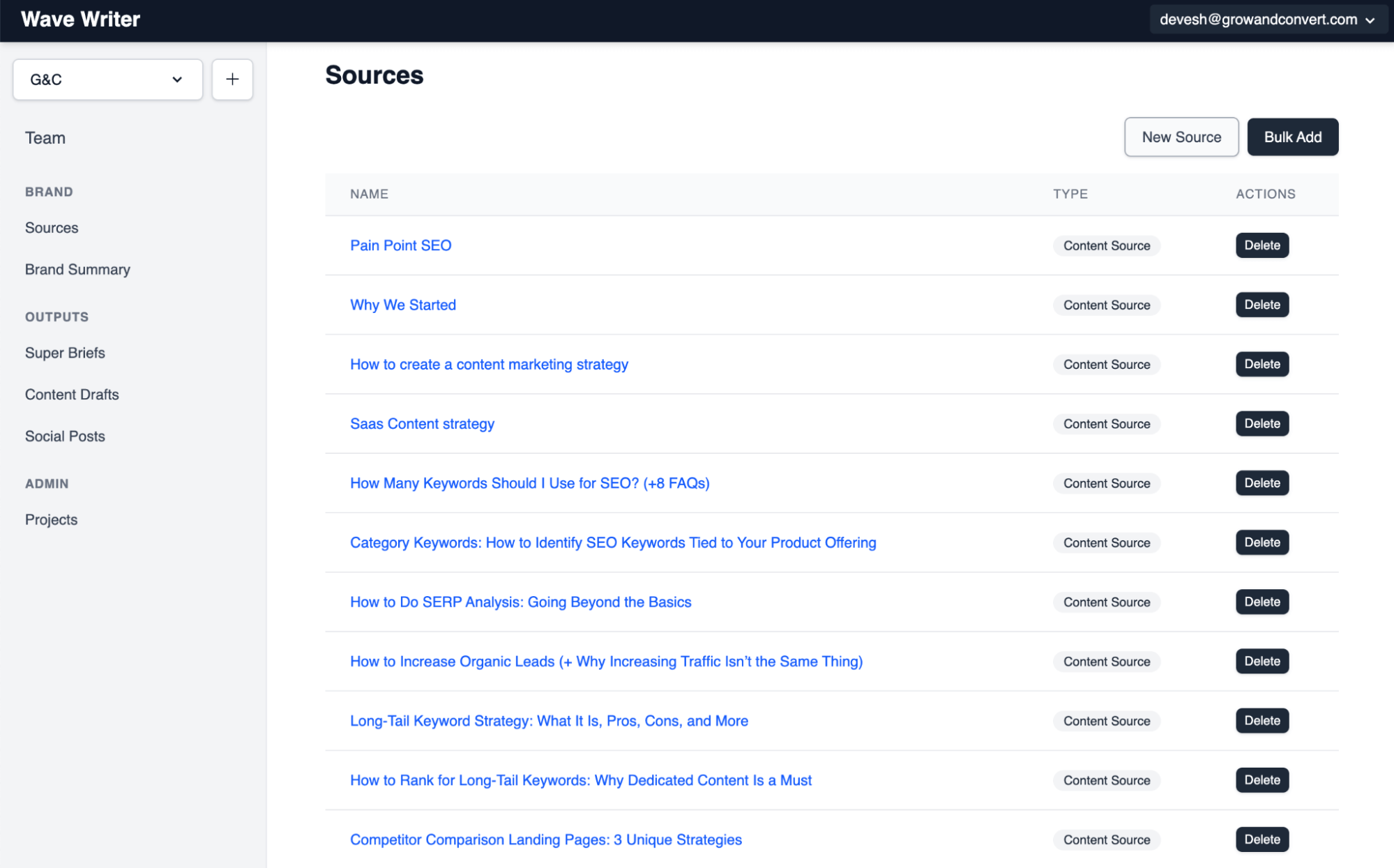Click Content Source tag on Pain Point SEO row
The width and height of the screenshot is (1394, 868).
(x=1107, y=245)
